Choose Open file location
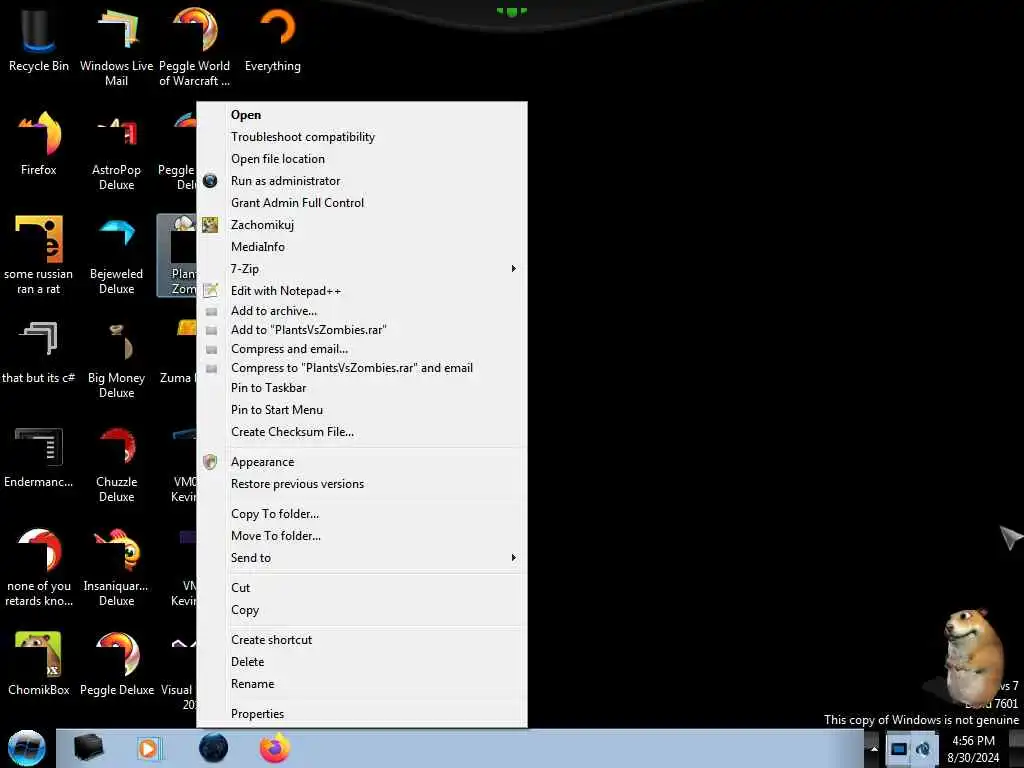Viewport: 1024px width, 768px height. pyautogui.click(x=362, y=159)
